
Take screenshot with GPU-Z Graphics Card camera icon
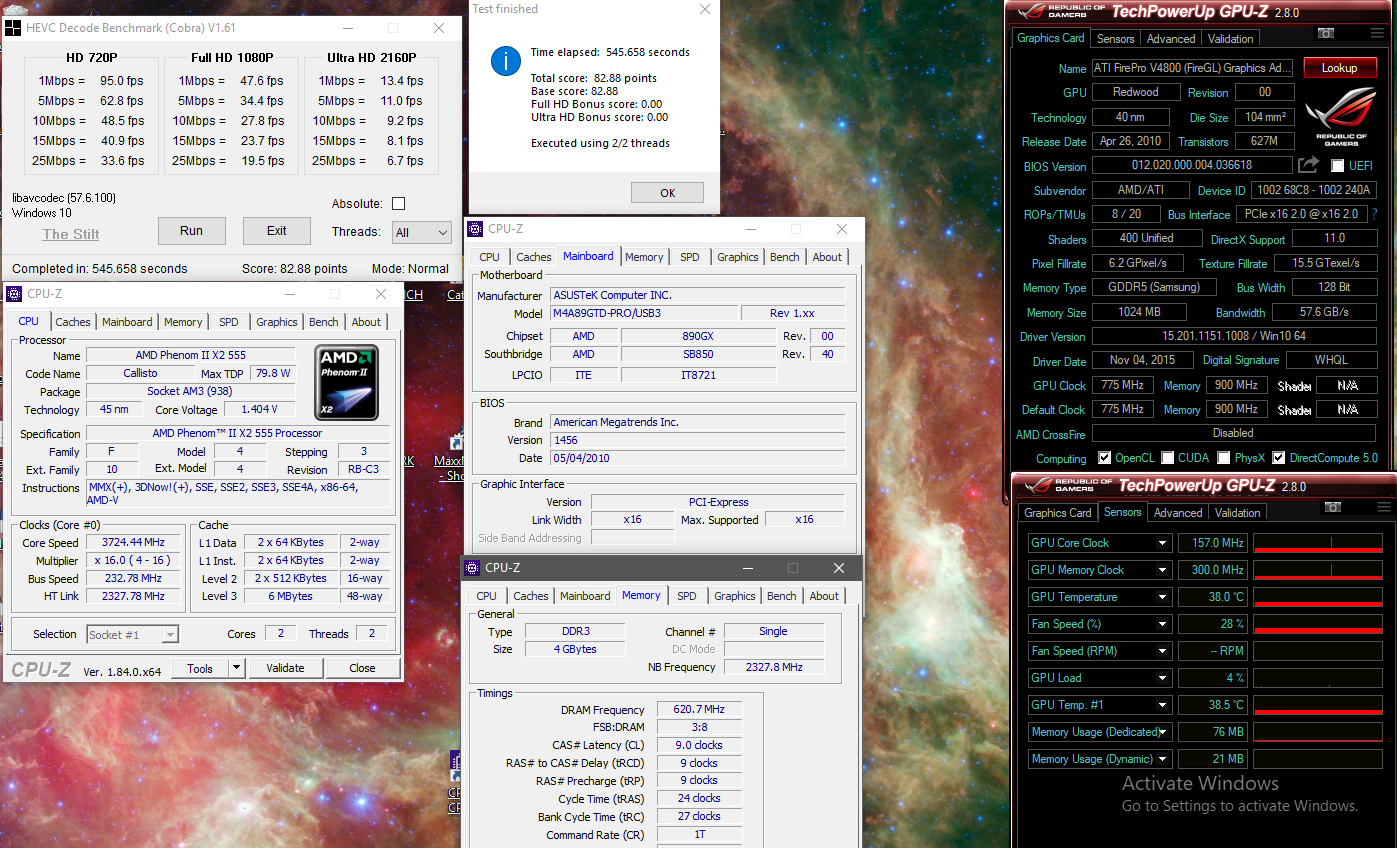tap(1326, 33)
